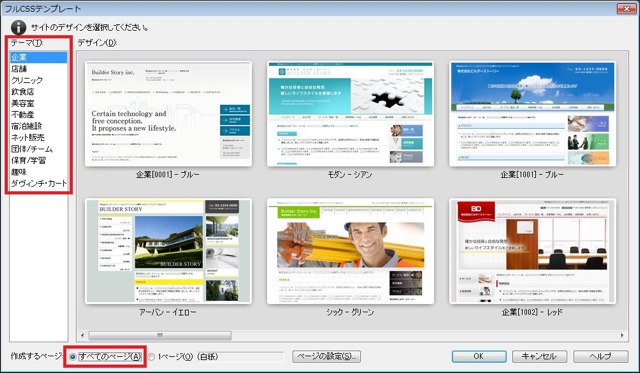Pick the 飲食店 theme
The width and height of the screenshot is (640, 373).
tap(39, 91)
